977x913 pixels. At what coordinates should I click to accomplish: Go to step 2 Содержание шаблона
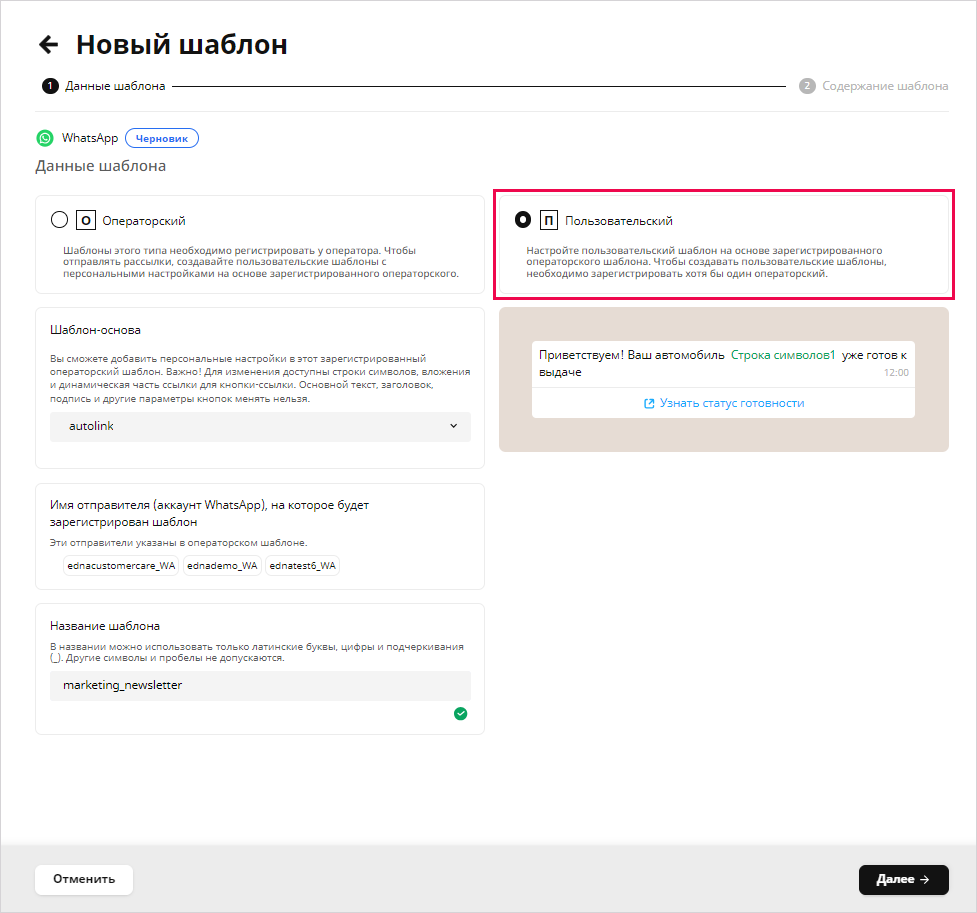click(x=874, y=86)
